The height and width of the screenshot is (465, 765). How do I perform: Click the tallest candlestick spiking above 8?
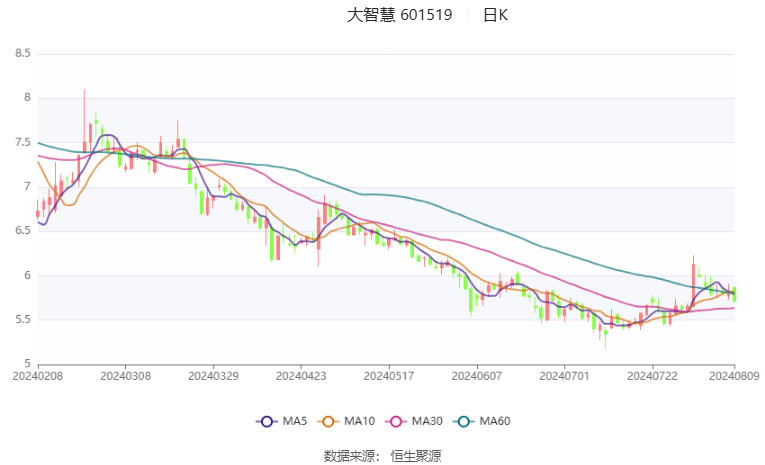point(84,122)
